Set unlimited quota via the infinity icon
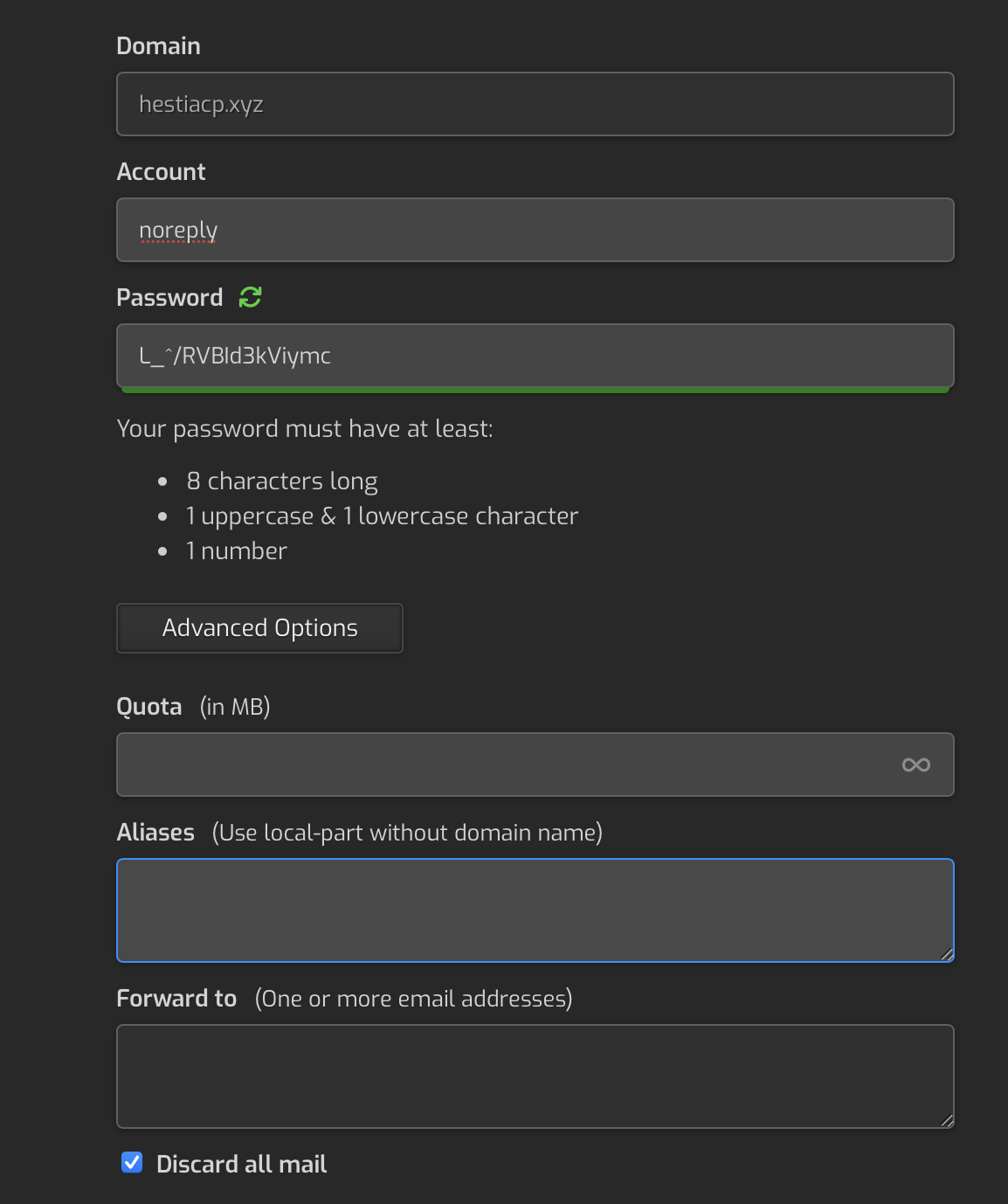The width and height of the screenshot is (1008, 1204). coord(916,765)
